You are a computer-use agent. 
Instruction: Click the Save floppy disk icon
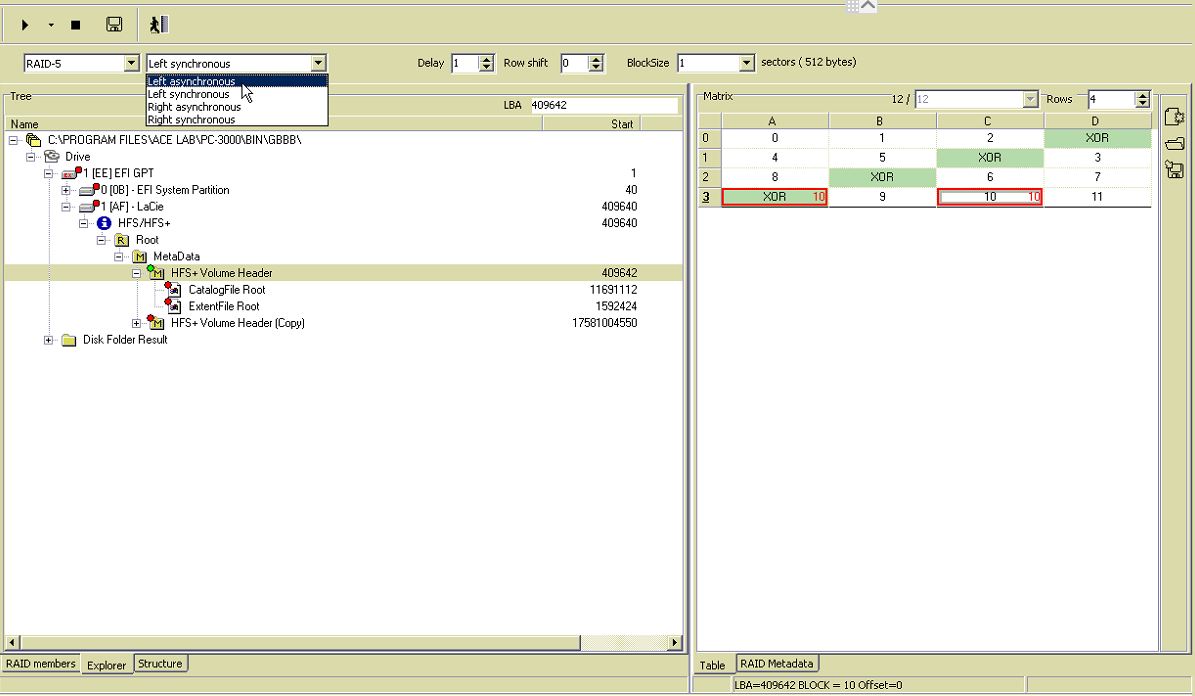point(114,25)
